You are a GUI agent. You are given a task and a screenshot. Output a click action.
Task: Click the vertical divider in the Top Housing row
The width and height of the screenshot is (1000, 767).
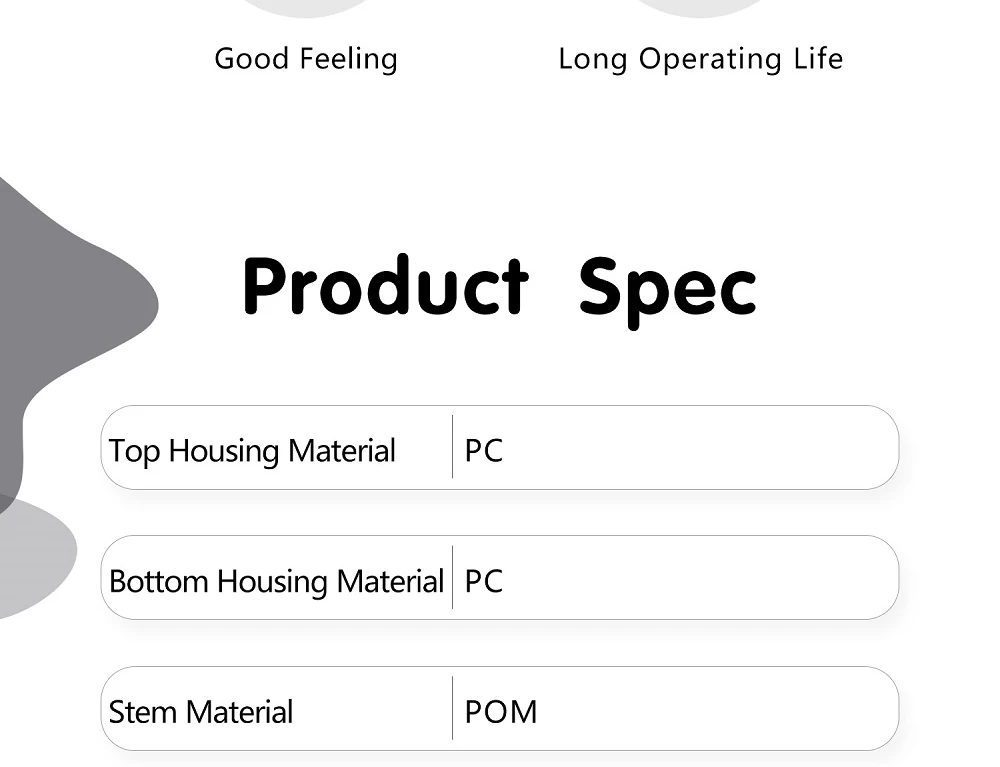[453, 447]
